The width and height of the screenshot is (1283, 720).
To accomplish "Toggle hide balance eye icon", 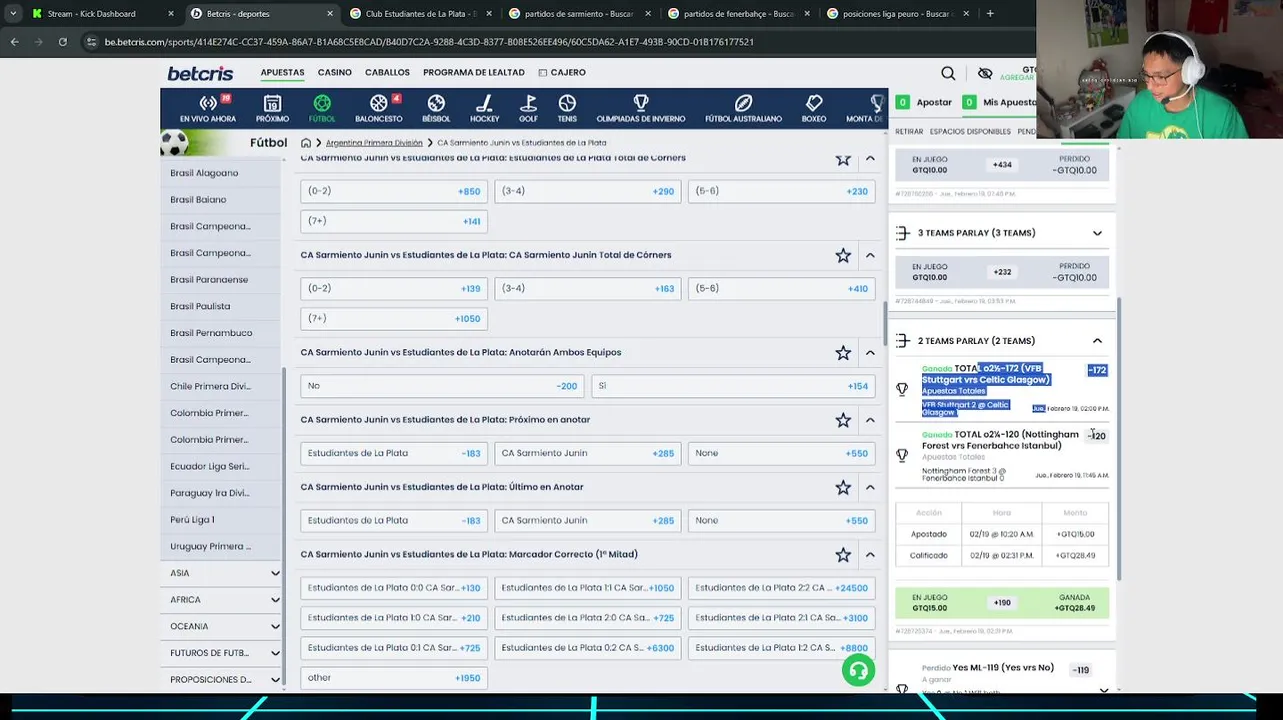I will (985, 73).
